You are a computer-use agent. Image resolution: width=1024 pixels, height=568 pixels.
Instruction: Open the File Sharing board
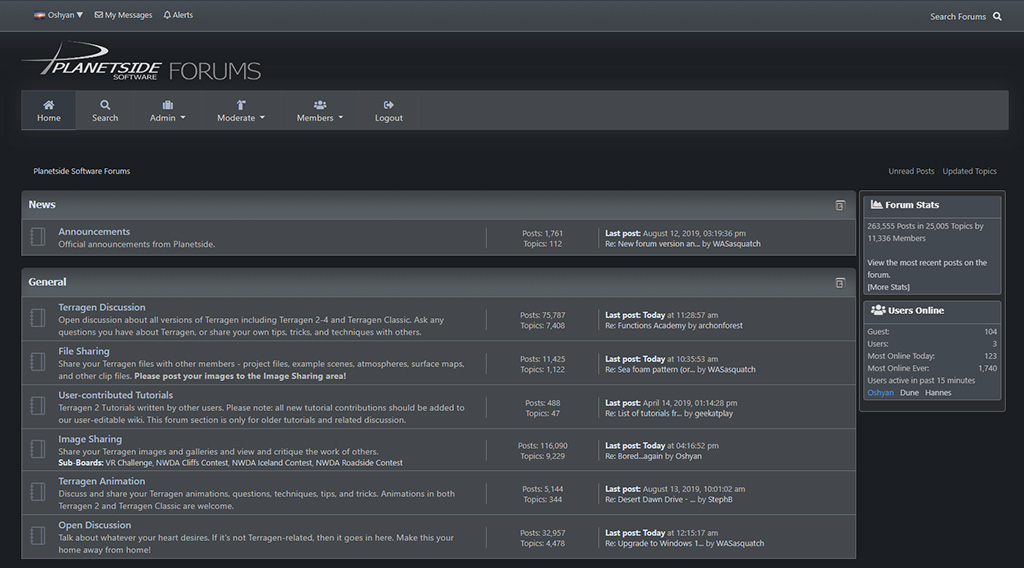coord(84,351)
